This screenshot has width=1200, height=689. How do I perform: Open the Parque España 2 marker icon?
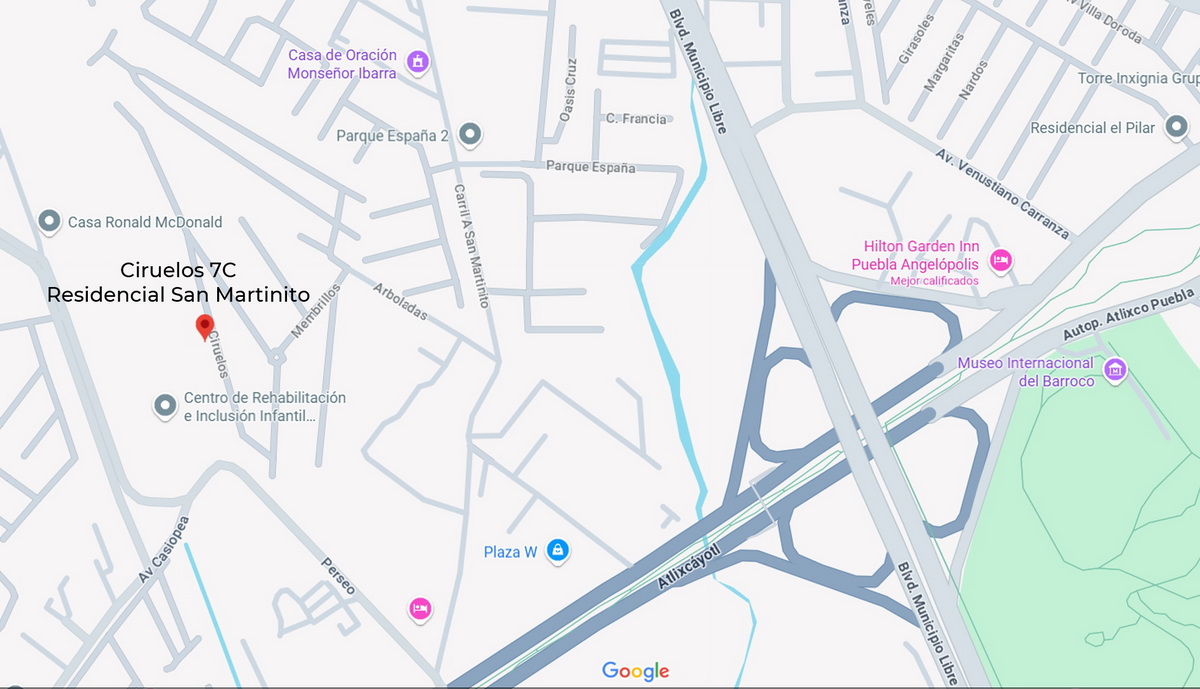(x=470, y=134)
